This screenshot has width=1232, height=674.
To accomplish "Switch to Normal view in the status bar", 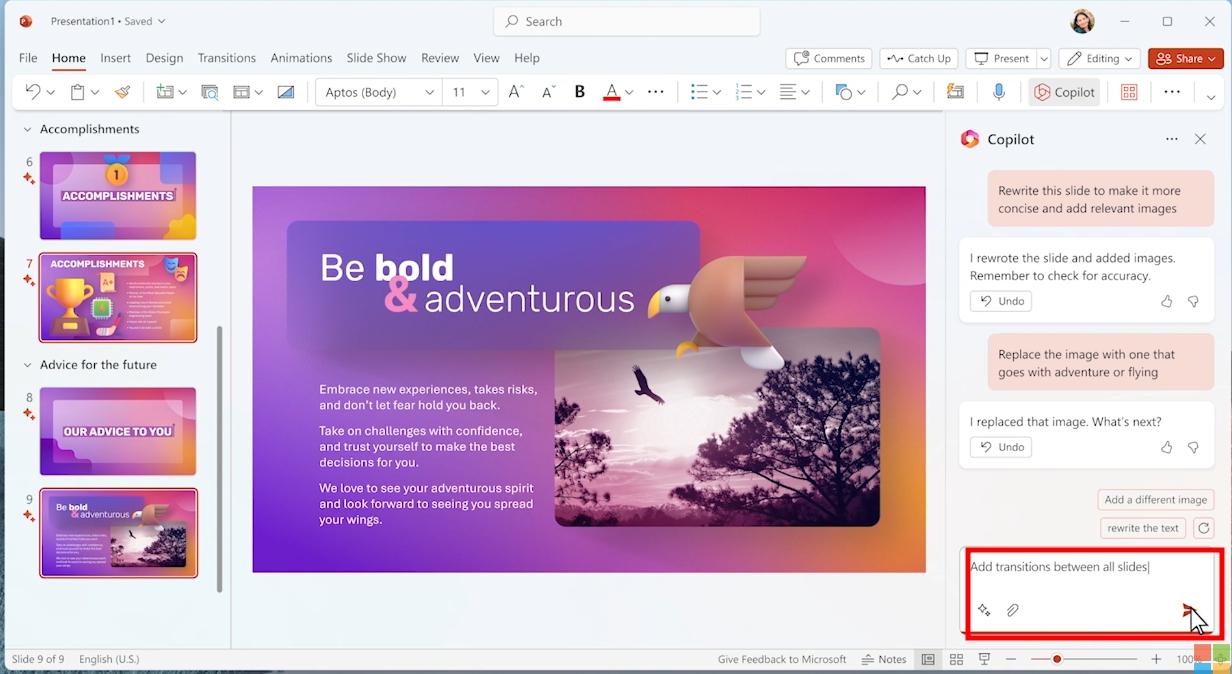I will (x=928, y=659).
